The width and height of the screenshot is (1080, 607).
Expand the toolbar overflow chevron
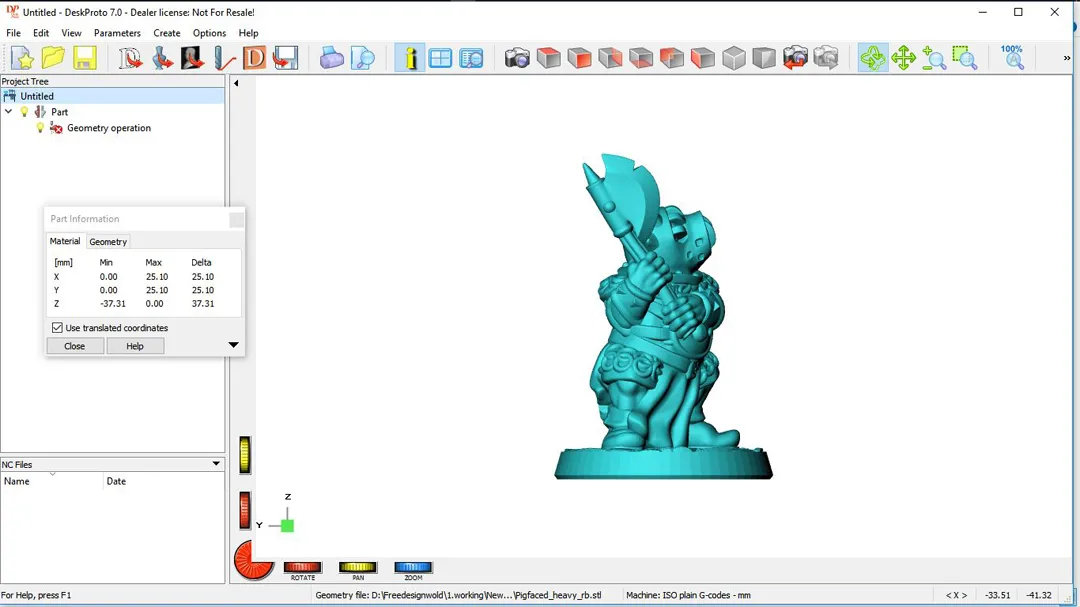coord(1067,58)
